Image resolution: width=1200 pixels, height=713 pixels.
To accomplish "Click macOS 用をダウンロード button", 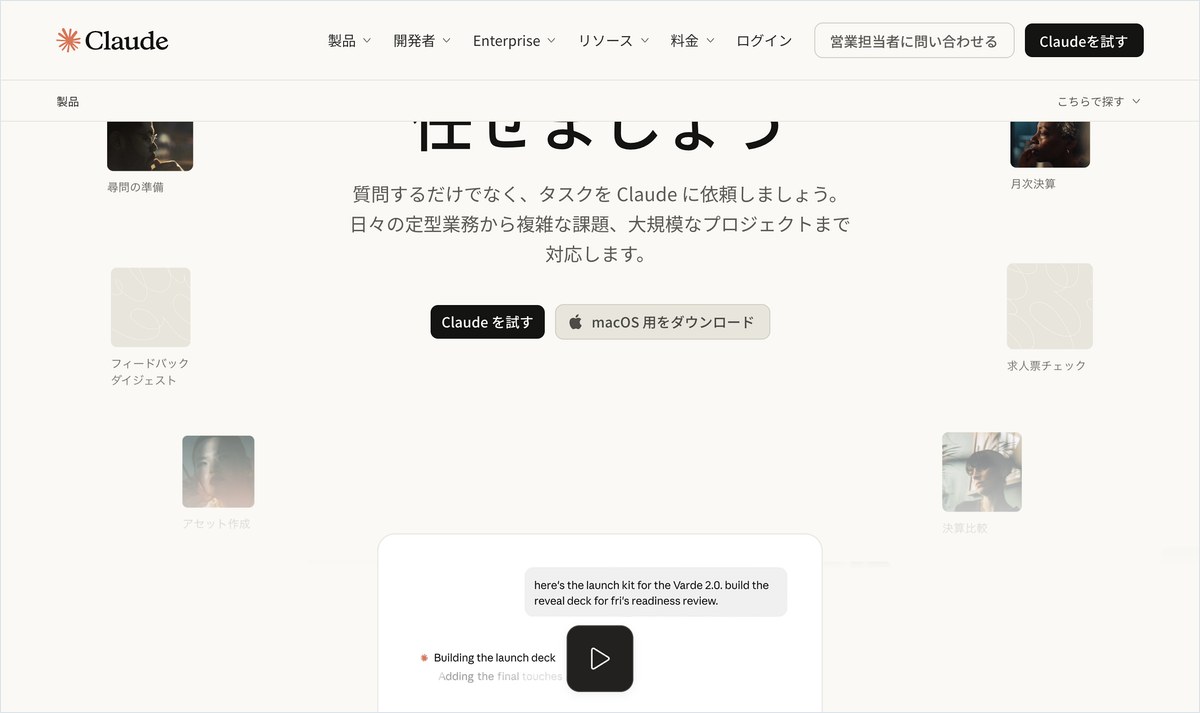I will 662,322.
